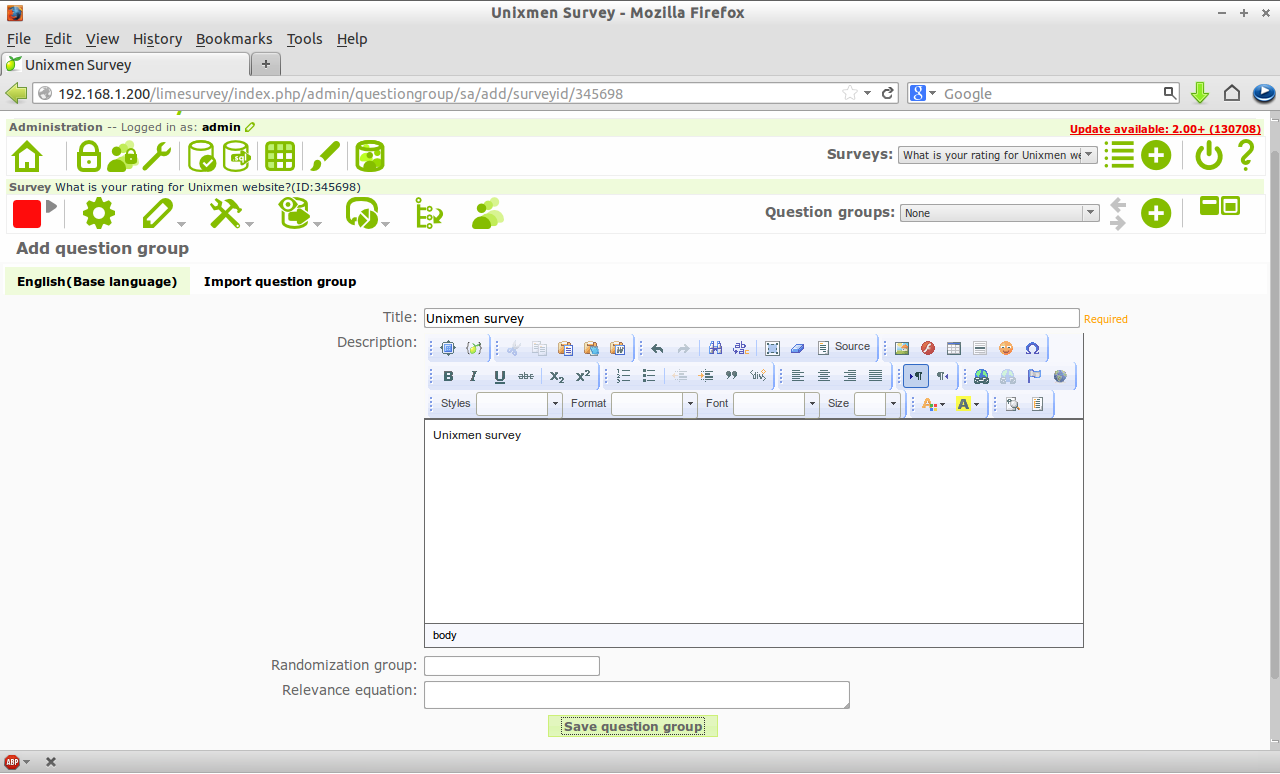Click the Find binoculars icon
The height and width of the screenshot is (774, 1280).
[715, 348]
